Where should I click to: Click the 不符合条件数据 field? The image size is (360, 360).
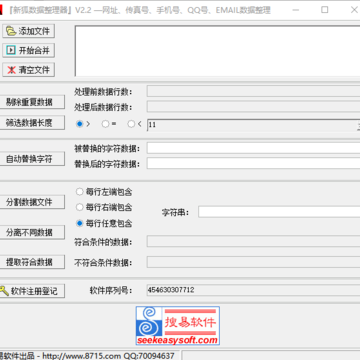click(253, 262)
